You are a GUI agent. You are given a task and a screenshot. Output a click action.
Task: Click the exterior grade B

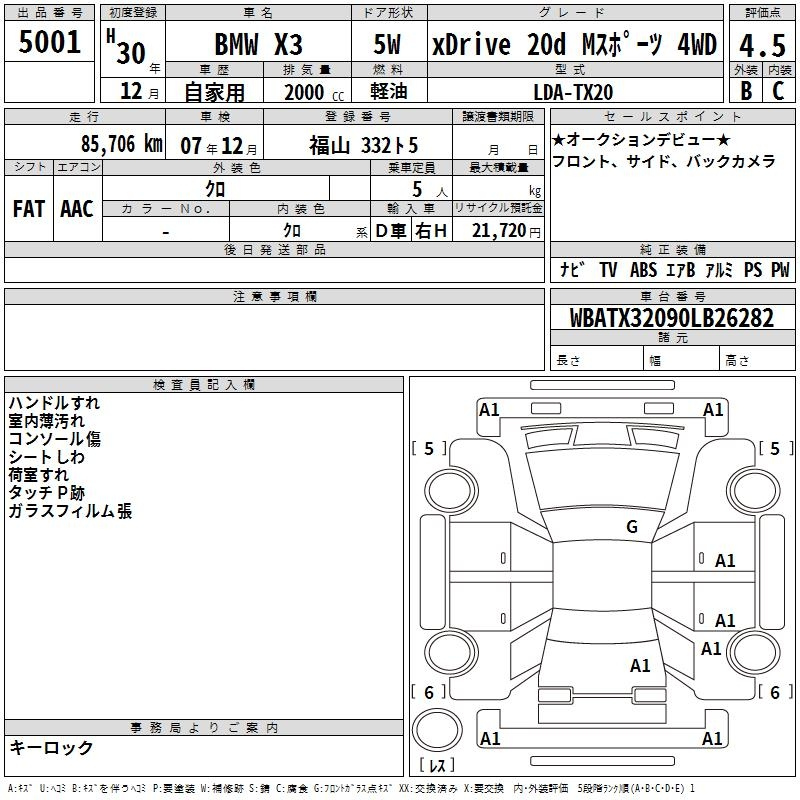tap(746, 91)
